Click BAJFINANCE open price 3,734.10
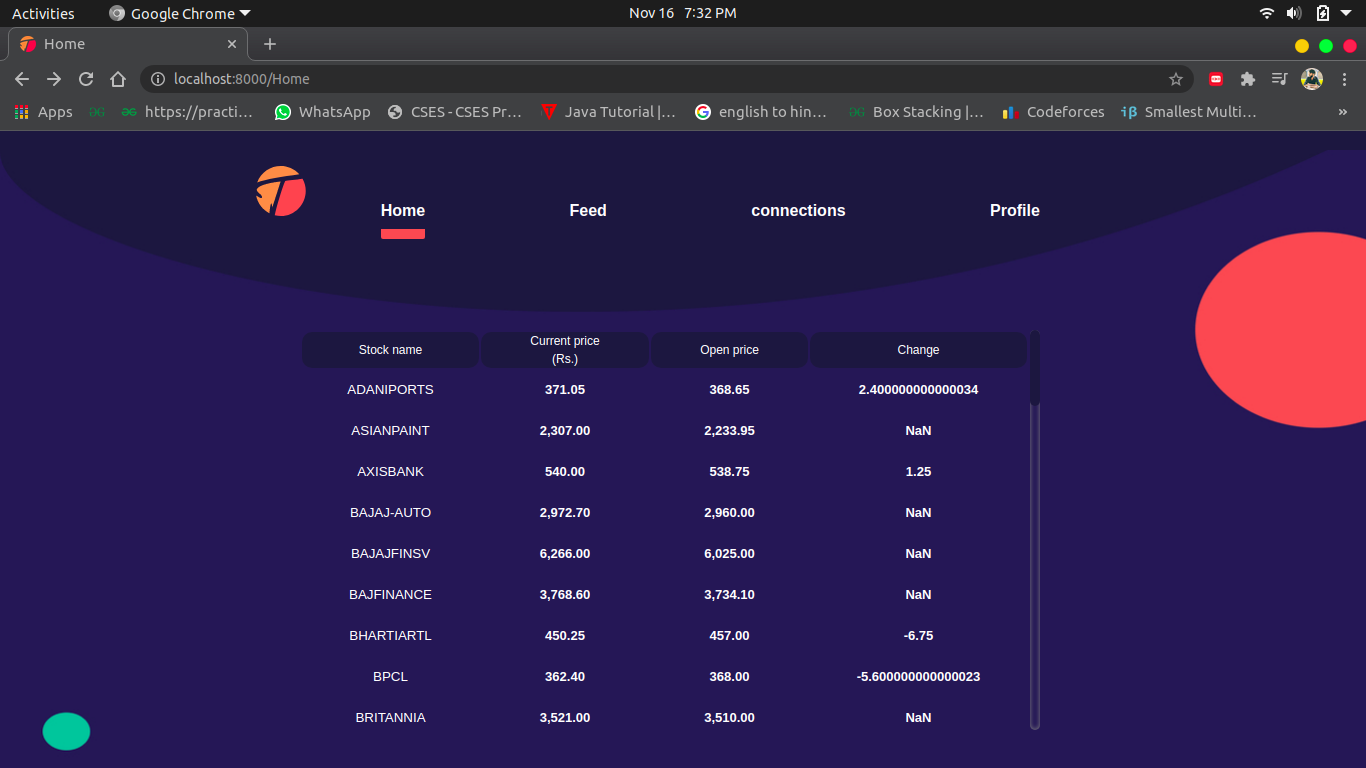Image resolution: width=1366 pixels, height=768 pixels. tap(729, 594)
